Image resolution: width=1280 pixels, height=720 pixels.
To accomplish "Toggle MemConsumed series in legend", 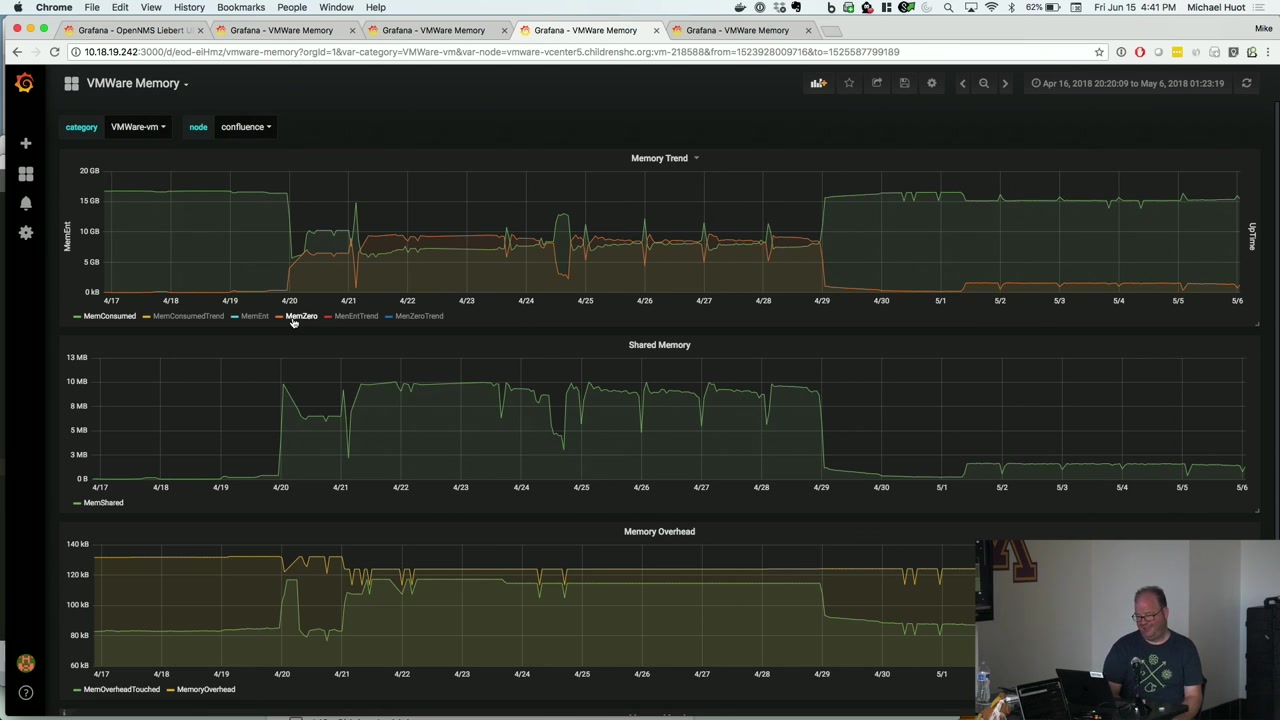I will coord(109,316).
